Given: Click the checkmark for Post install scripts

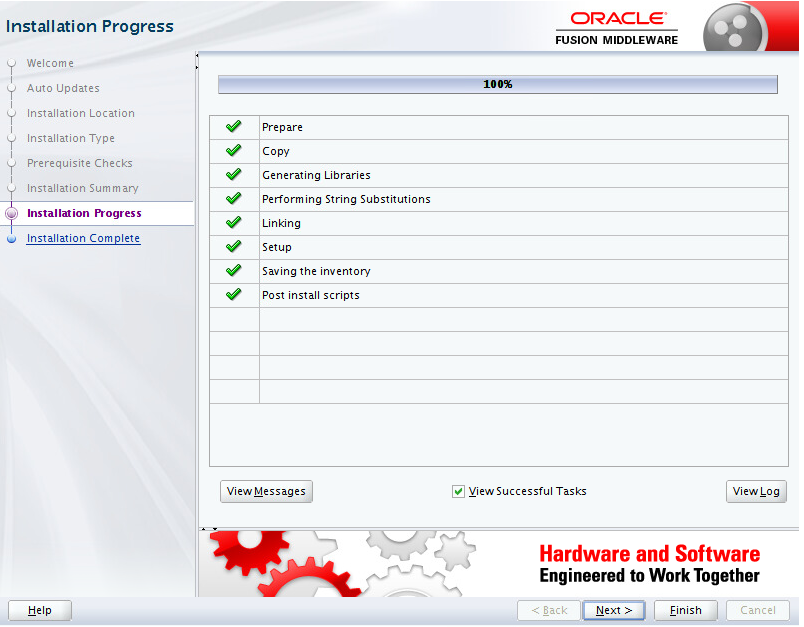Looking at the screenshot, I should pyautogui.click(x=233, y=294).
